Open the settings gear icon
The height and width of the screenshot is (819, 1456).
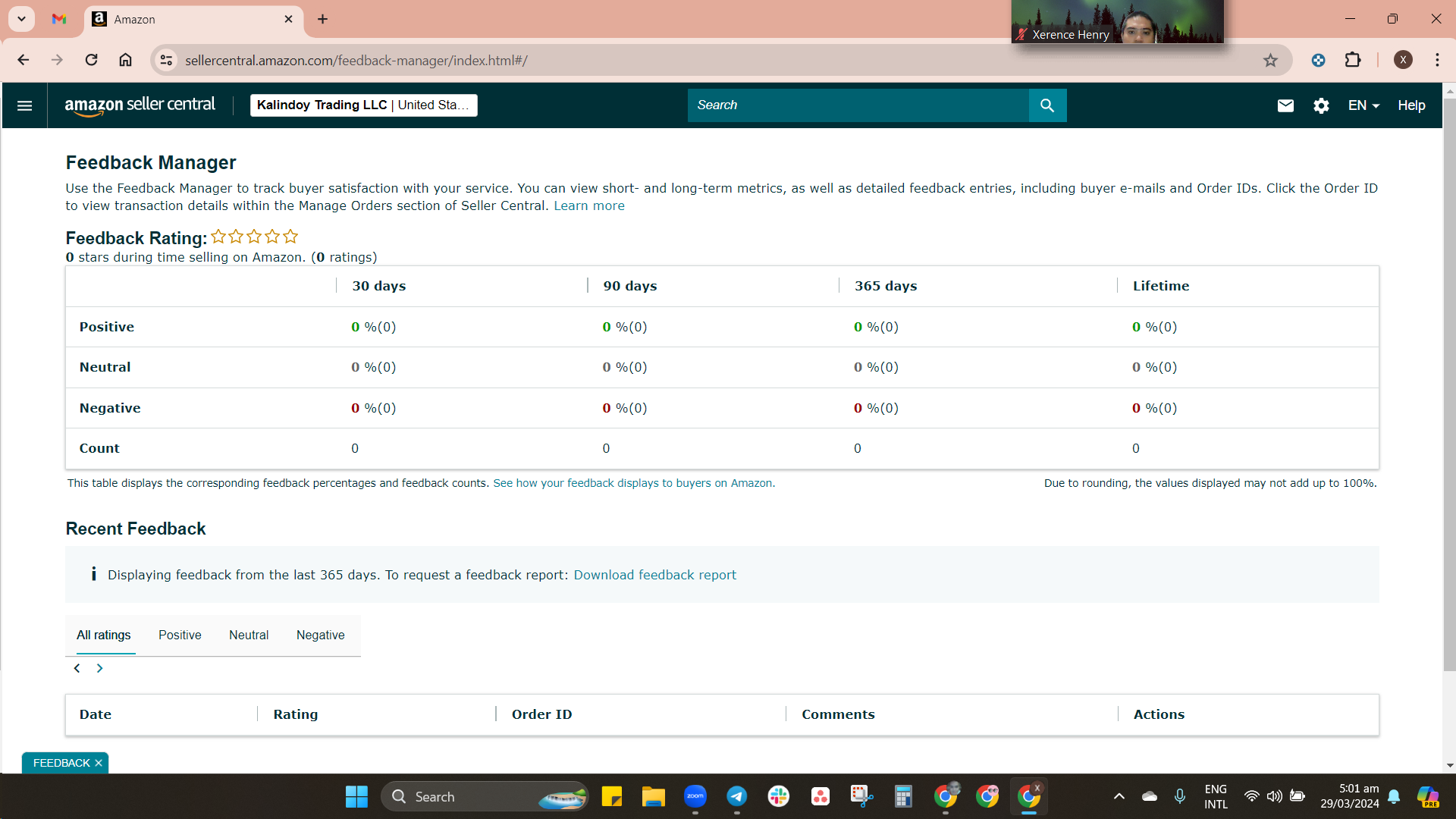tap(1321, 105)
